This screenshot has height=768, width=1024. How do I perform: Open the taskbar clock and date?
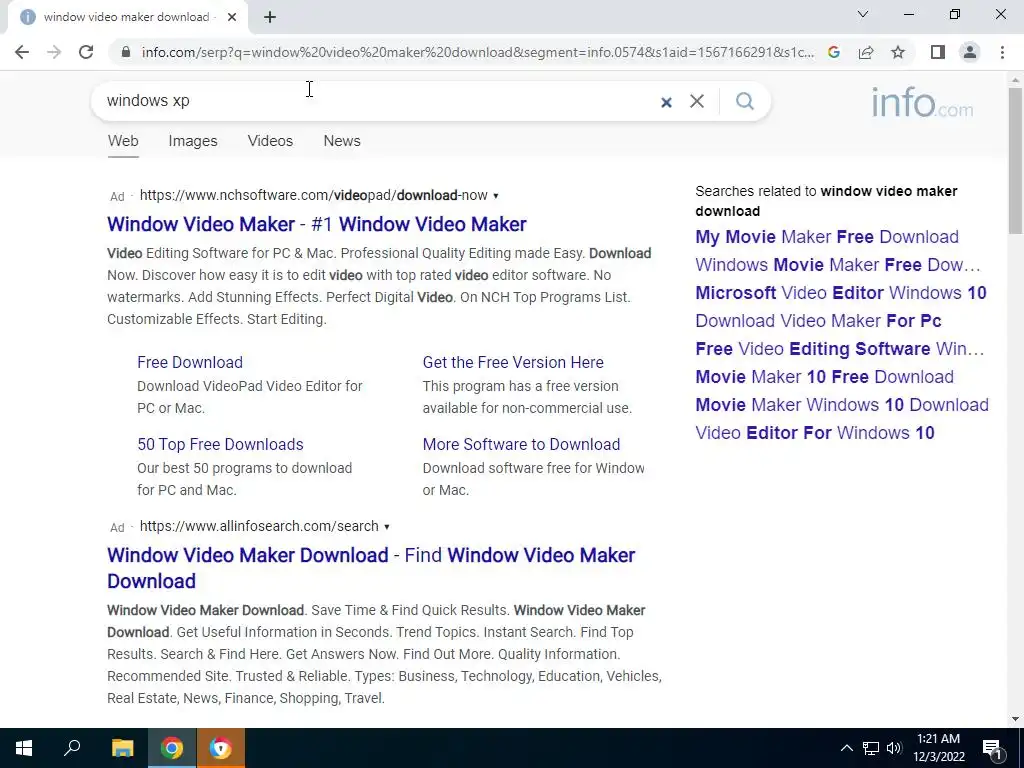click(x=938, y=748)
